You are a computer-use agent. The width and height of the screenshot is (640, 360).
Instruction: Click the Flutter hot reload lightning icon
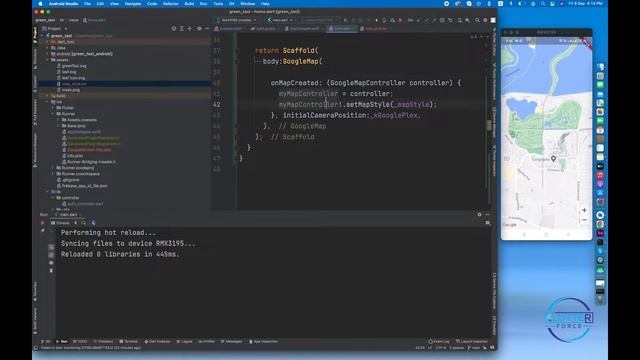(x=377, y=20)
